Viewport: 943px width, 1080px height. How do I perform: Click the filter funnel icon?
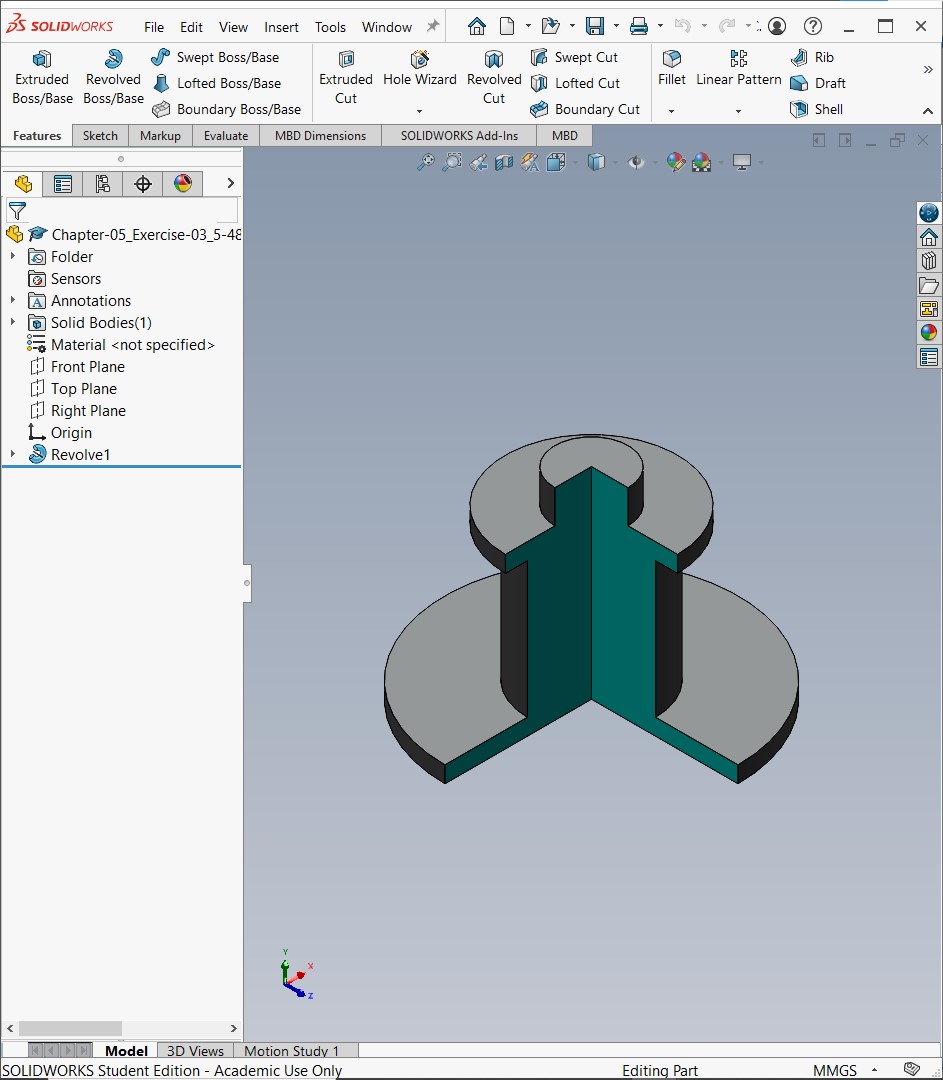click(17, 211)
